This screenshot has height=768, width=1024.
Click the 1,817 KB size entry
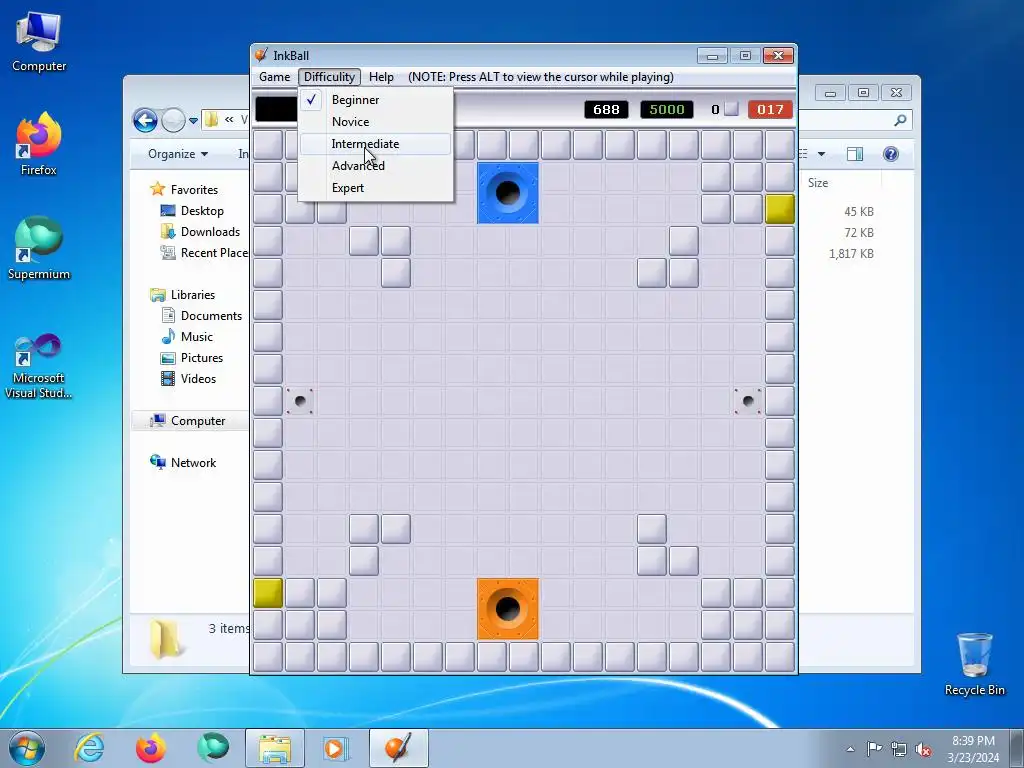point(851,253)
